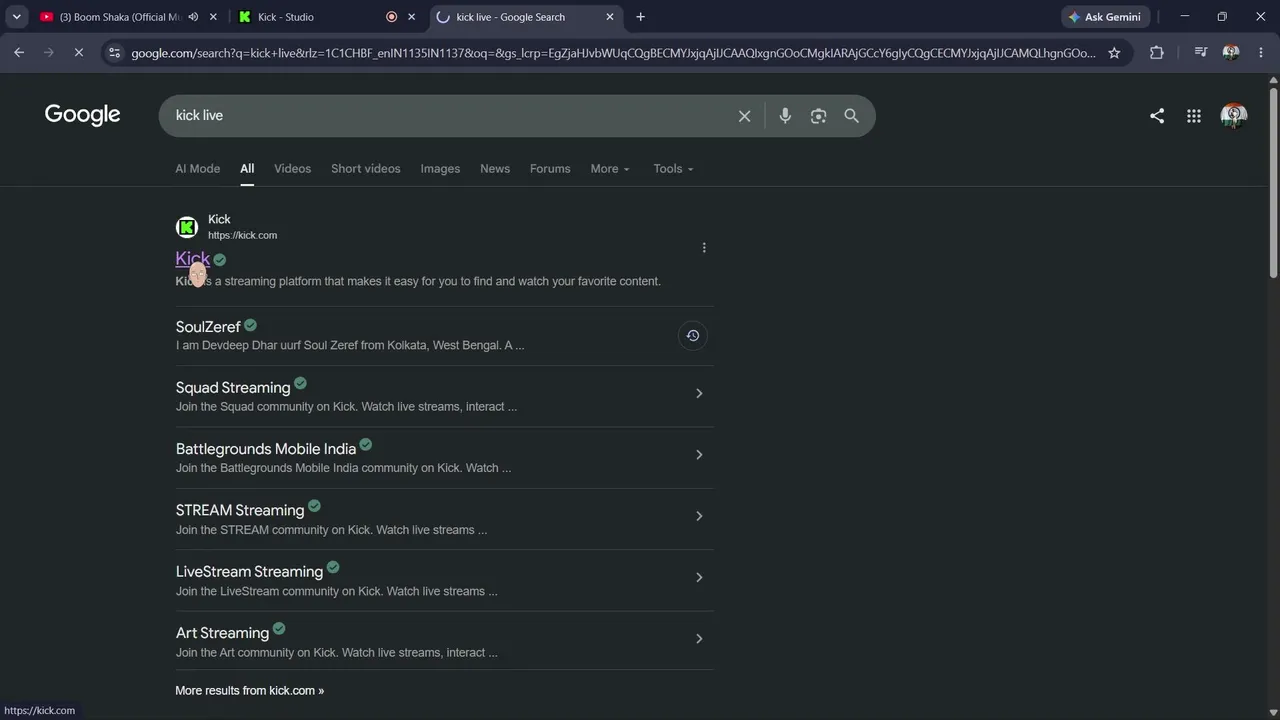Click the history icon beside SoulZeref
1280x720 pixels.
click(692, 336)
